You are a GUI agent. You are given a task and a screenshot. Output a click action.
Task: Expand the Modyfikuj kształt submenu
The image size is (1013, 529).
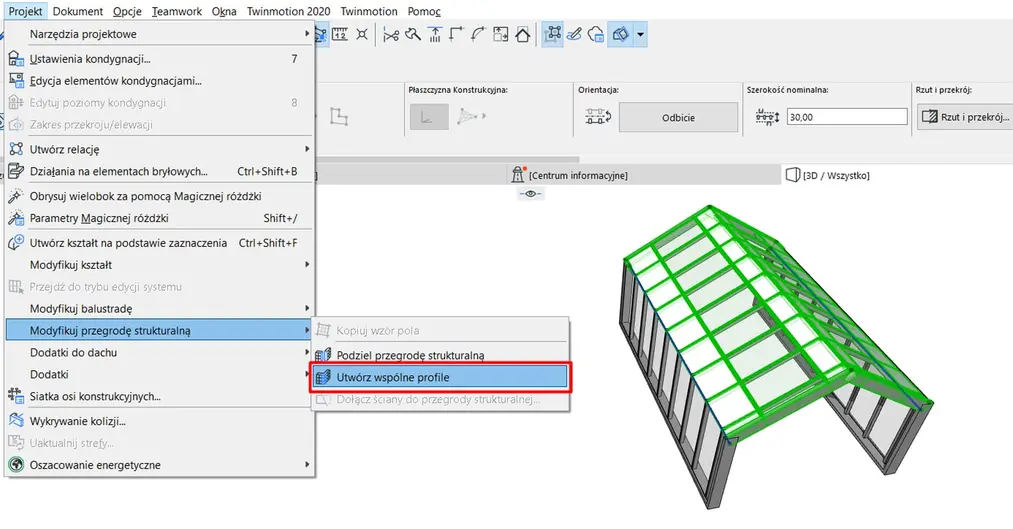(160, 265)
